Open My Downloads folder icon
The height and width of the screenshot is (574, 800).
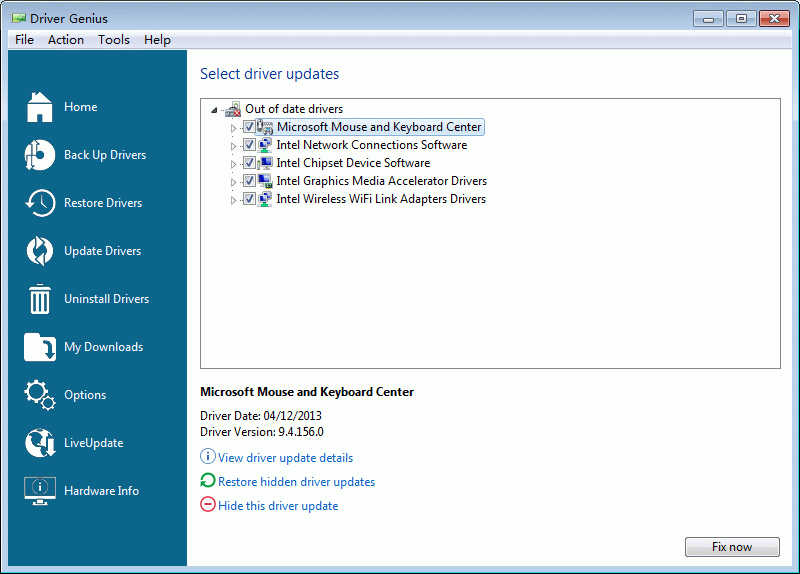[40, 347]
